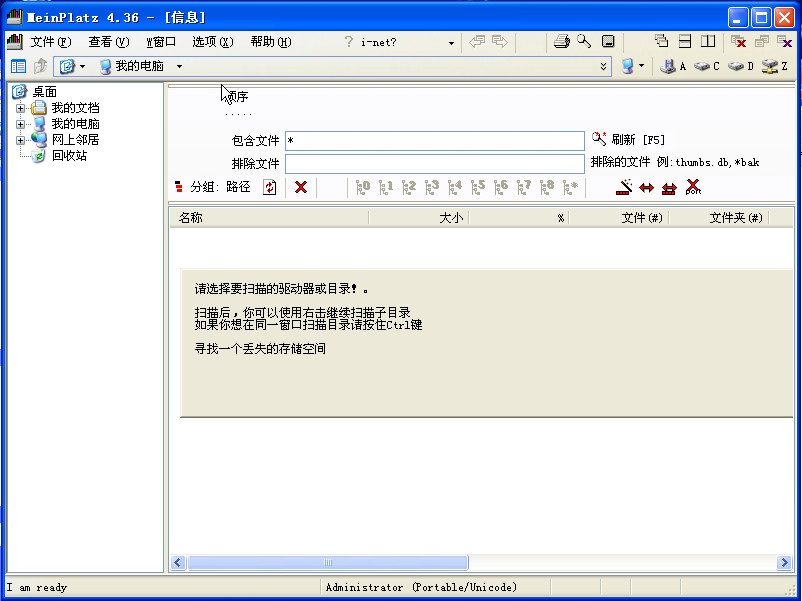
Task: Tile windows horizontally with split icon
Action: 684,41
